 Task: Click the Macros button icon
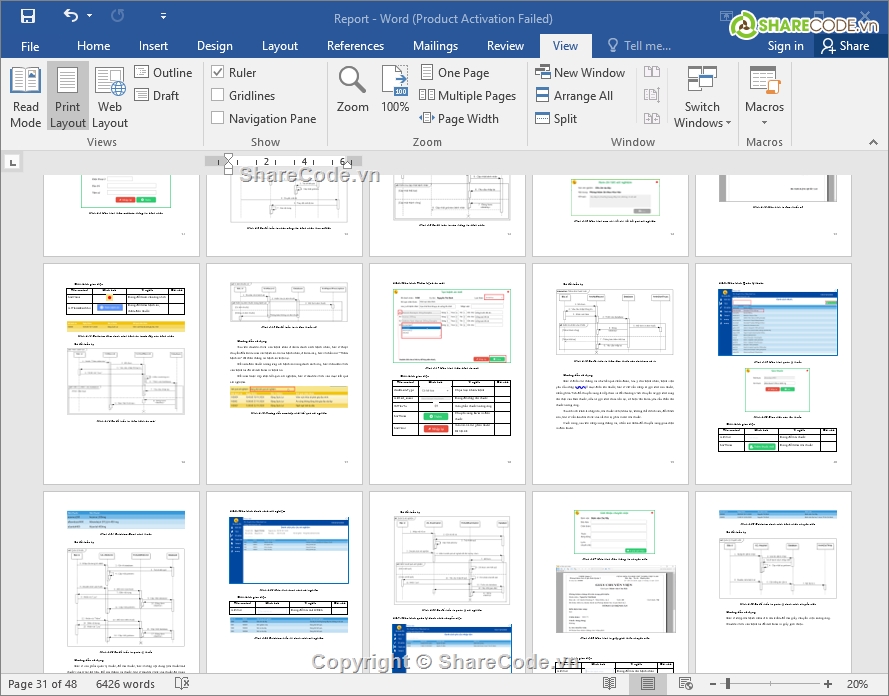pos(764,80)
